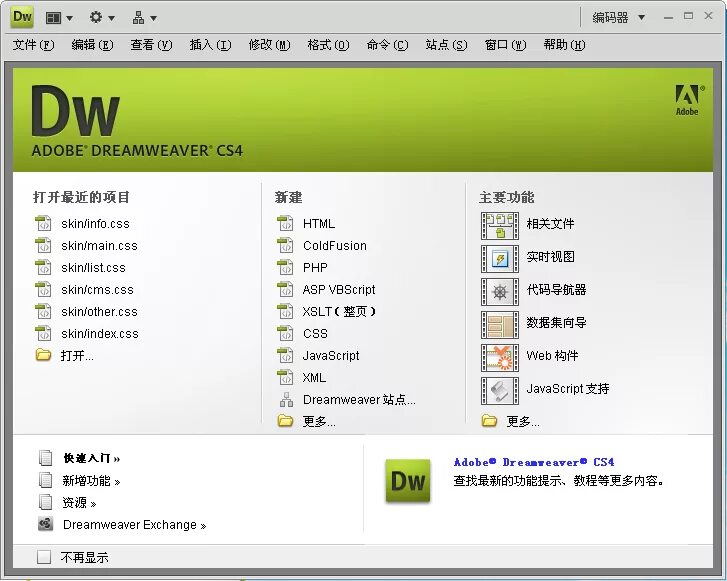This screenshot has width=727, height=581.
Task: Create a new XML document
Action: pos(314,377)
